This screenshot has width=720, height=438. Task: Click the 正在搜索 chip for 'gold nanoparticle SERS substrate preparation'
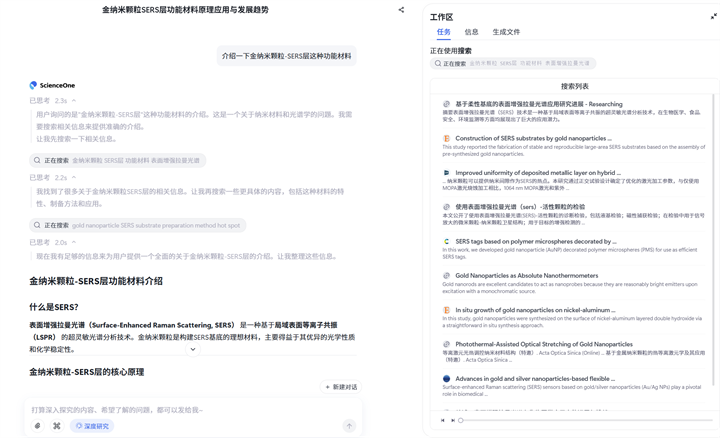point(138,225)
